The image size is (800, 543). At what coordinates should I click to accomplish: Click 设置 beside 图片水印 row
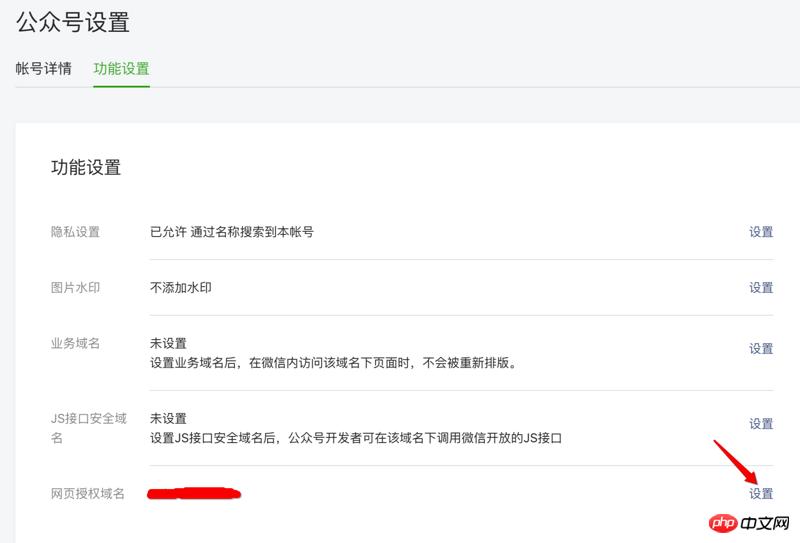click(x=761, y=288)
